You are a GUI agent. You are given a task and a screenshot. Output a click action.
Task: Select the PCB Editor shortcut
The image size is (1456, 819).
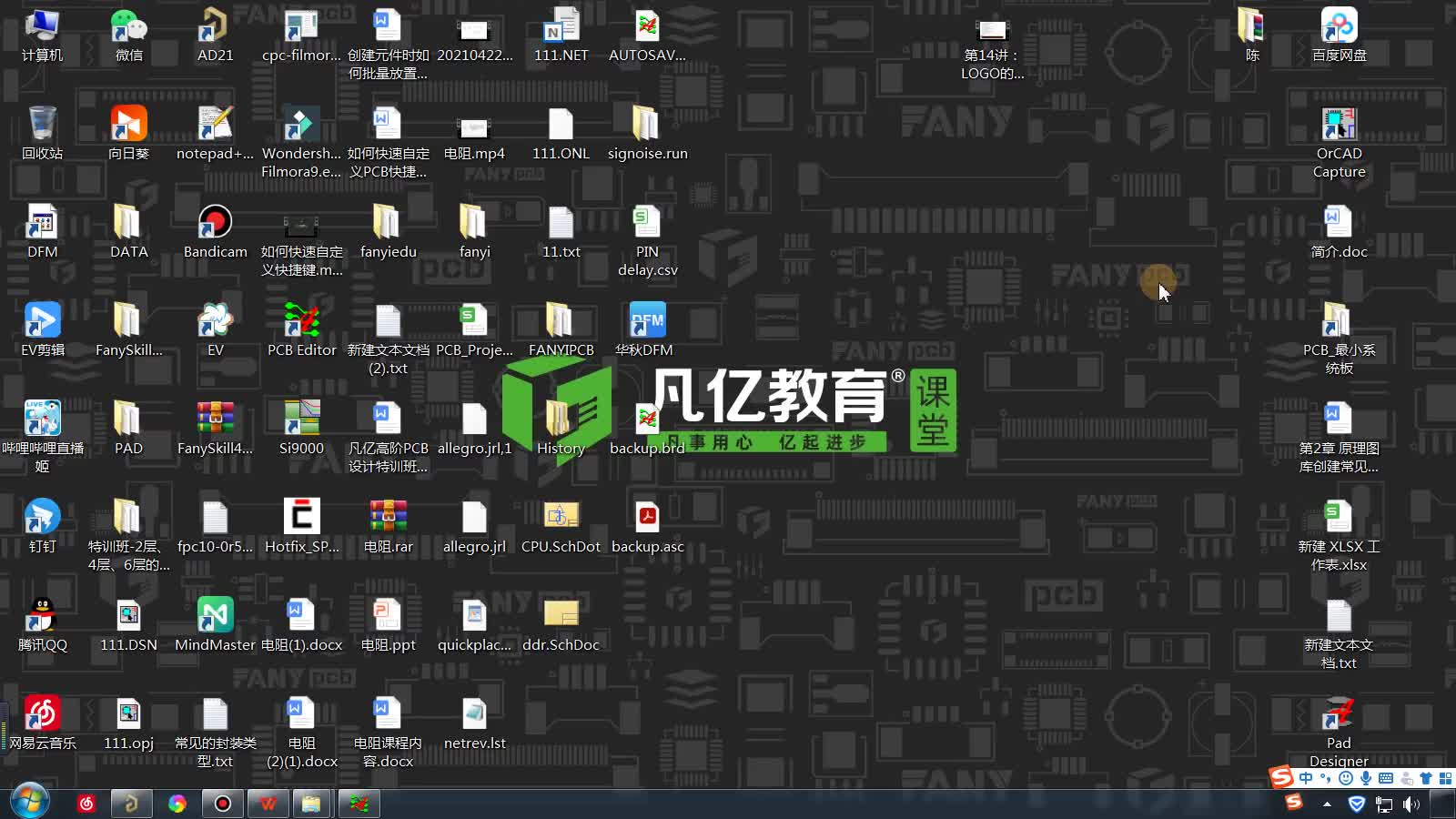pyautogui.click(x=301, y=329)
